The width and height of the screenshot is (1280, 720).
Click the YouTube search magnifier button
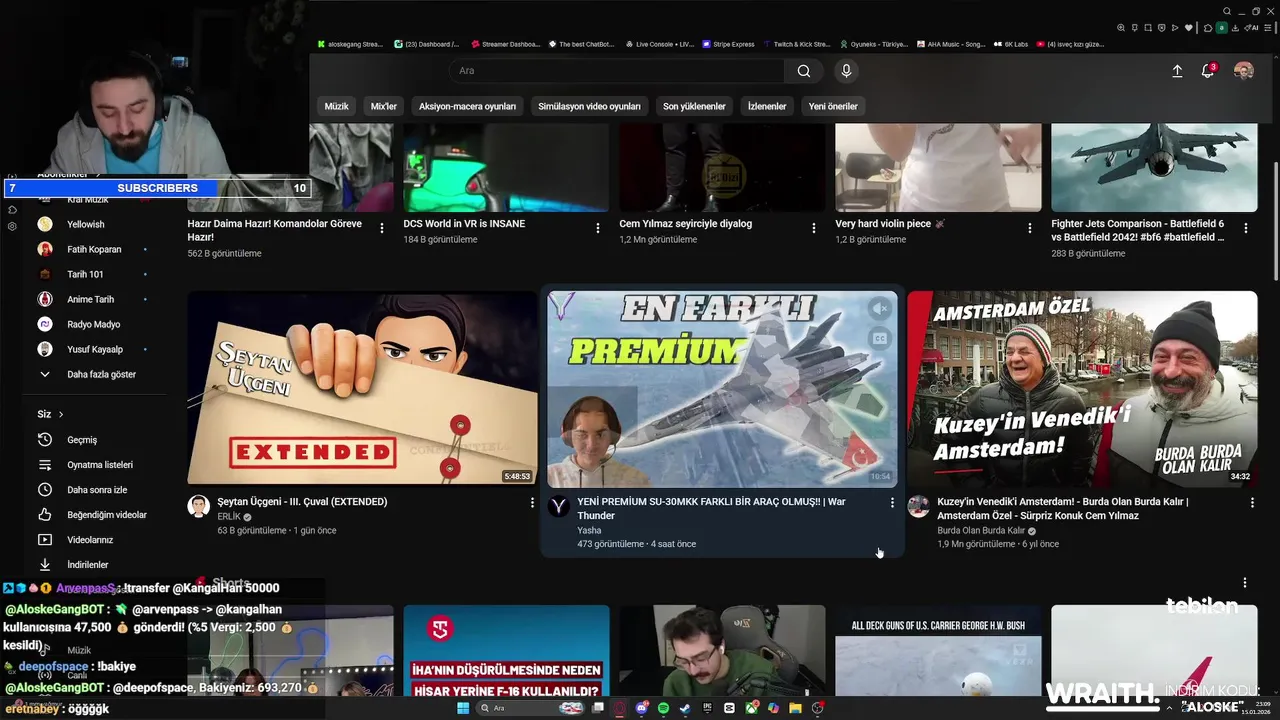tap(804, 71)
